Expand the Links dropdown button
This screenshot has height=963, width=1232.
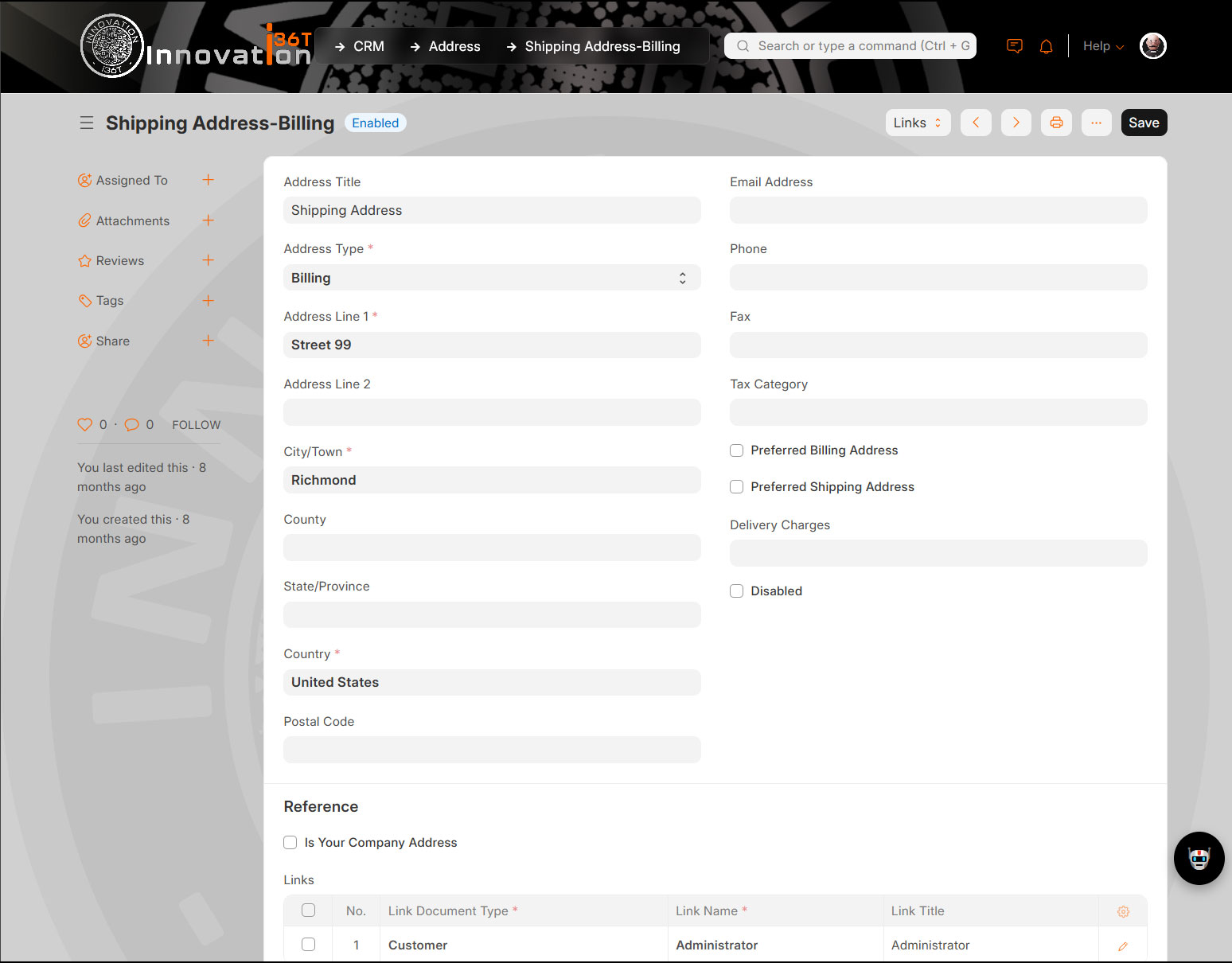[917, 123]
